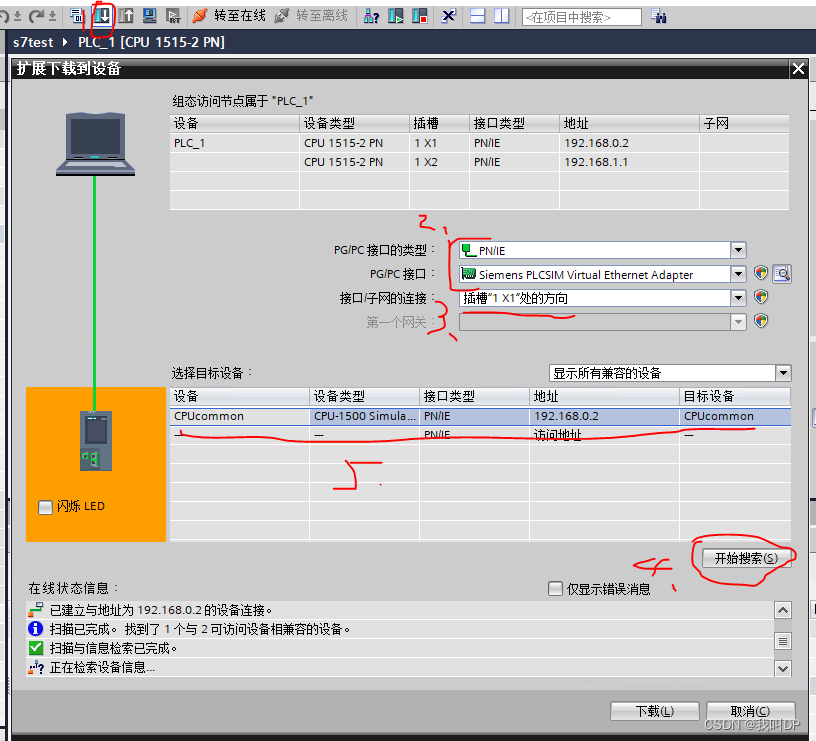
Task: Click 已建立与地址为 192.168.0.2 status message
Action: coord(161,610)
